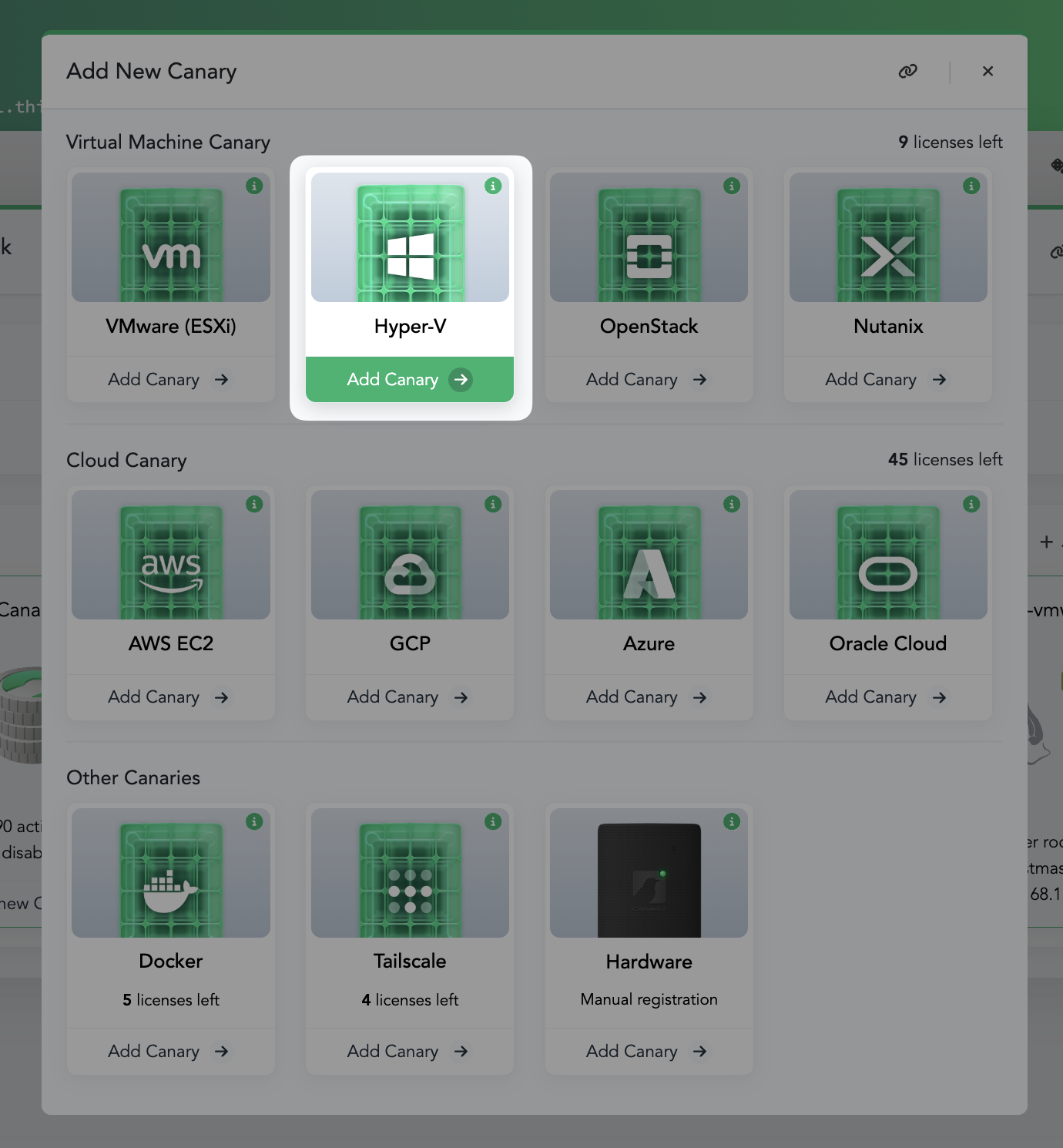Close the Add New Canary dialog

coord(988,71)
